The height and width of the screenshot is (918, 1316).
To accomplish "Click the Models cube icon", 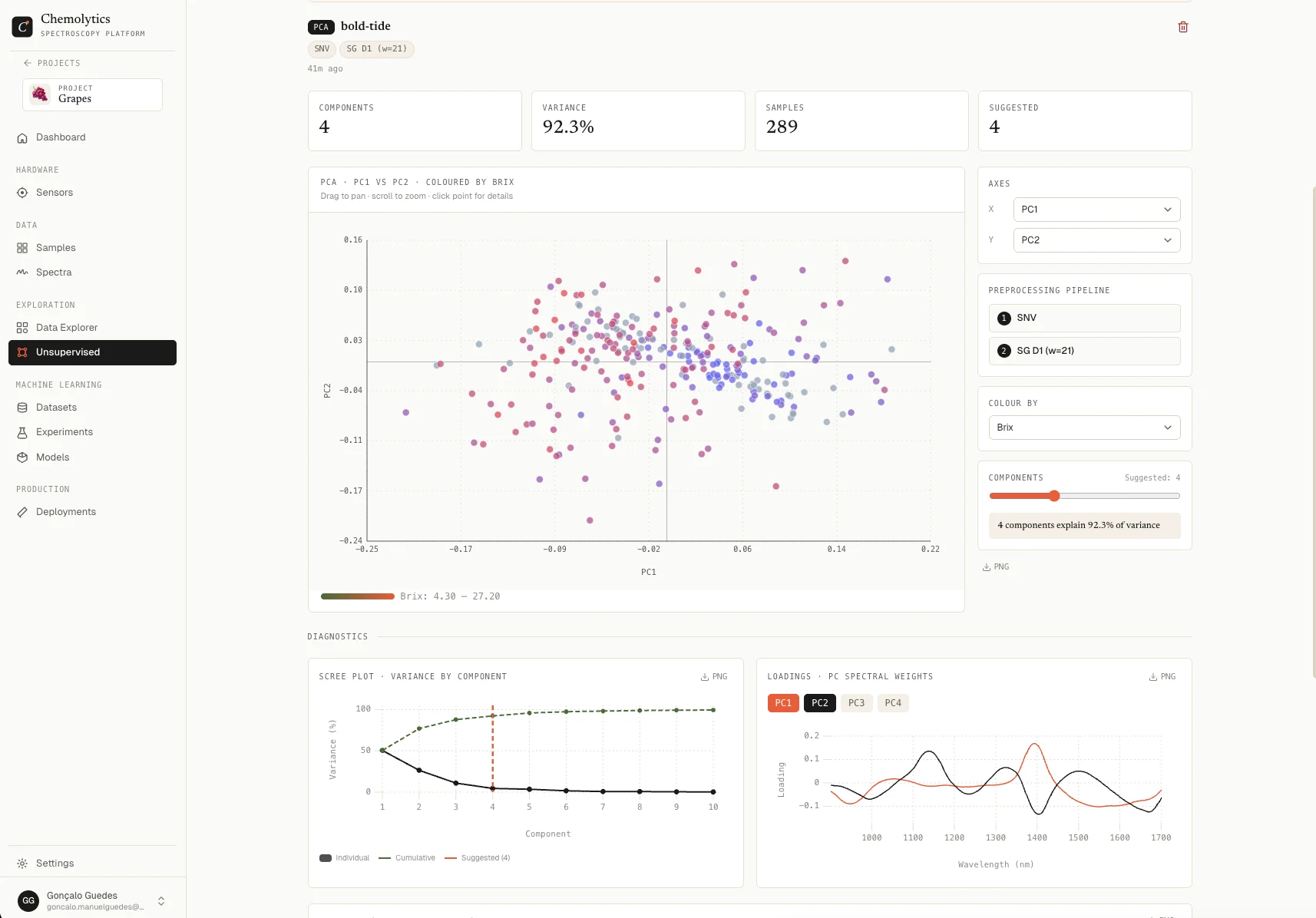I will pyautogui.click(x=22, y=457).
